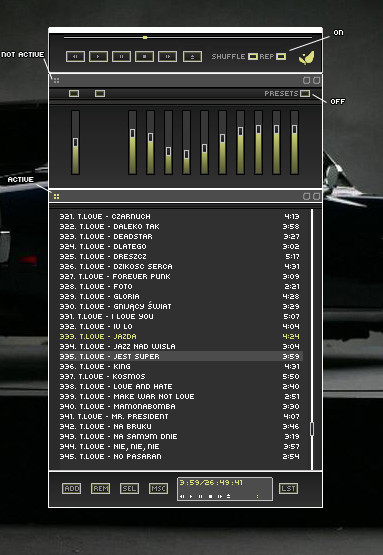Open the REM remove menu

pyautogui.click(x=101, y=488)
